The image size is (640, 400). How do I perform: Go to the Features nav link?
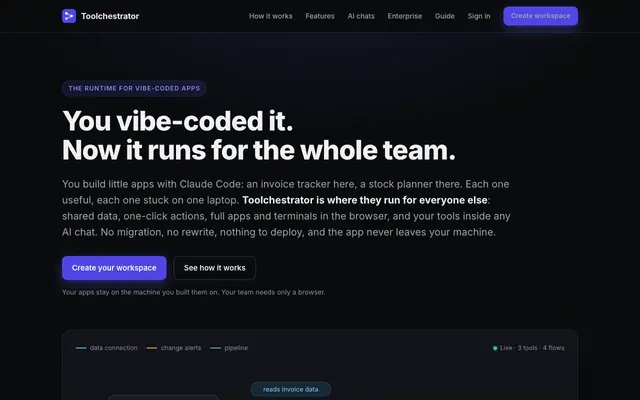[320, 16]
